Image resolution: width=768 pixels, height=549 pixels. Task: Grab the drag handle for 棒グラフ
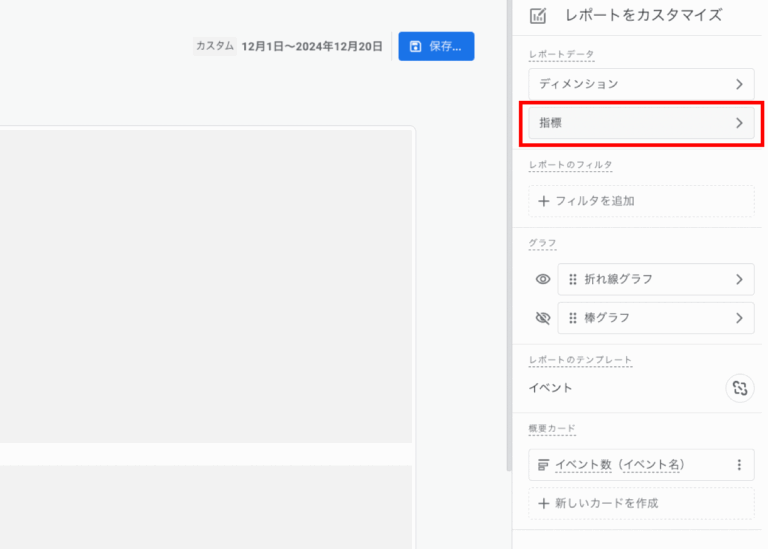(573, 318)
